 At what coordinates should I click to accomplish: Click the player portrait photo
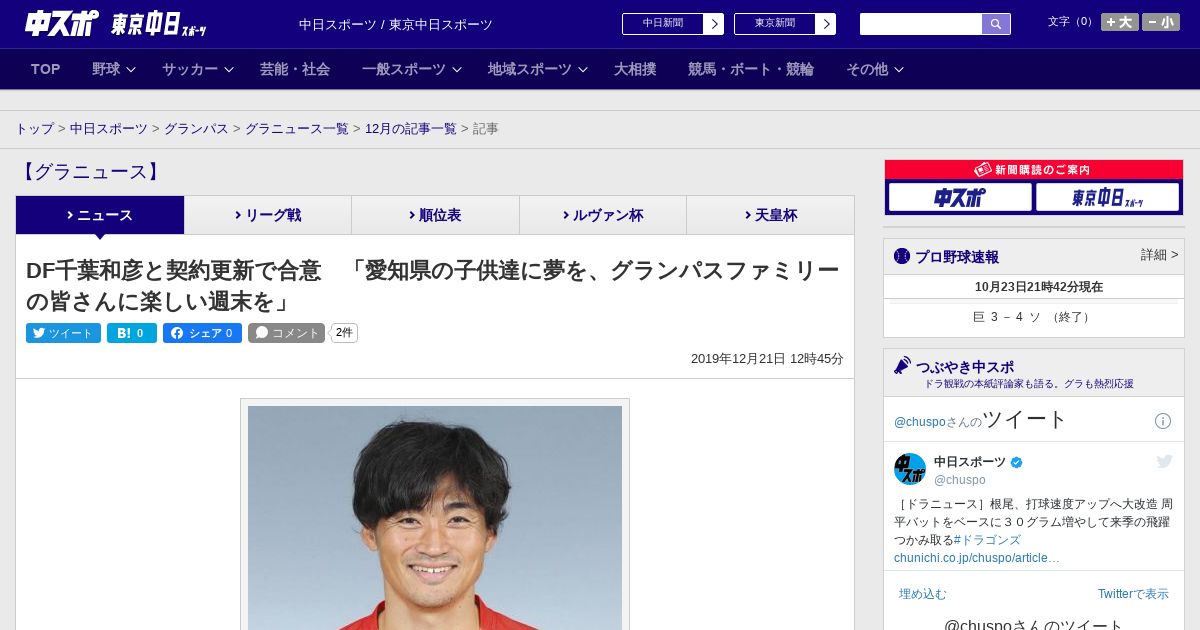[x=435, y=517]
